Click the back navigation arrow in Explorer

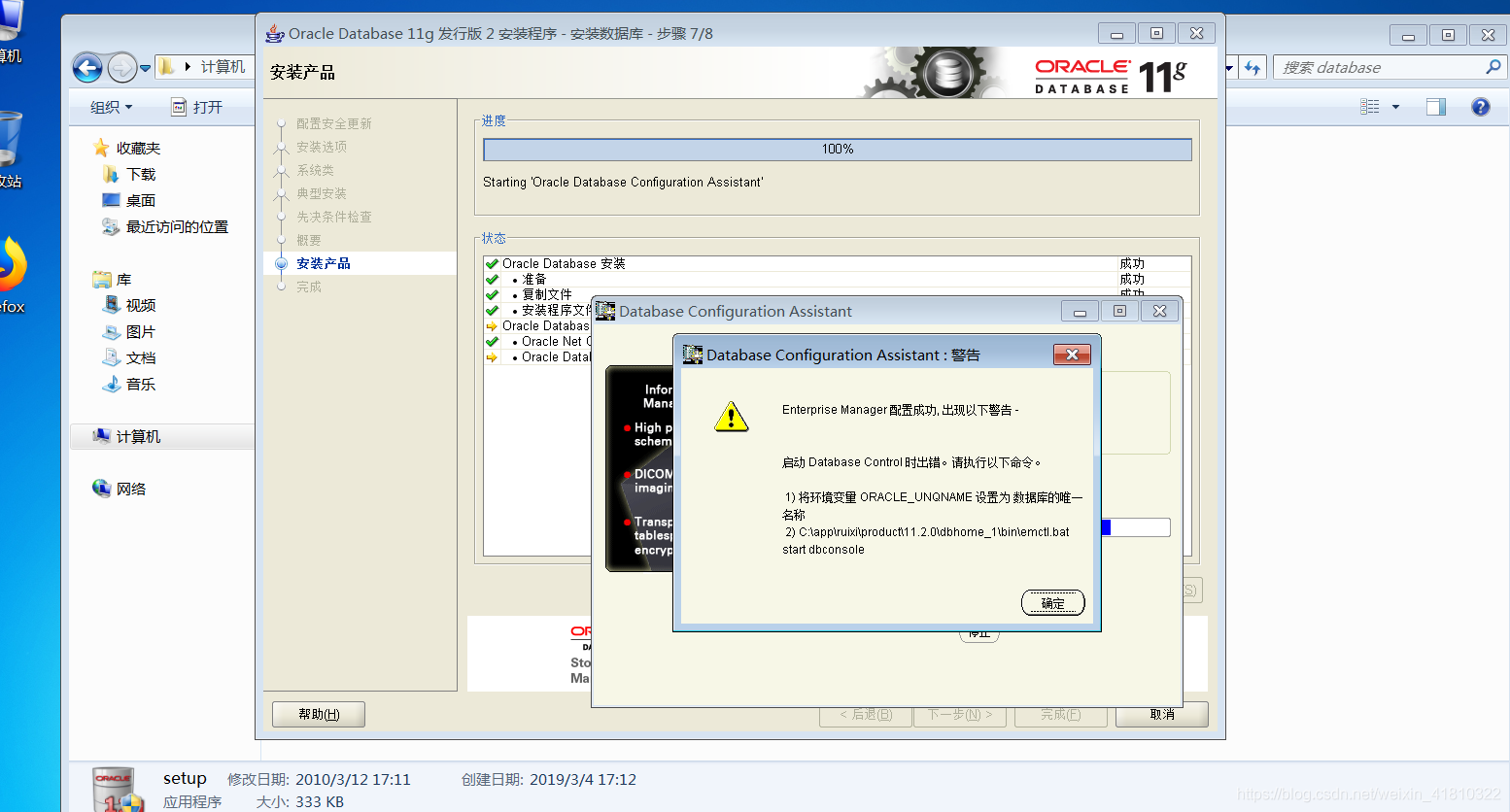[87, 68]
